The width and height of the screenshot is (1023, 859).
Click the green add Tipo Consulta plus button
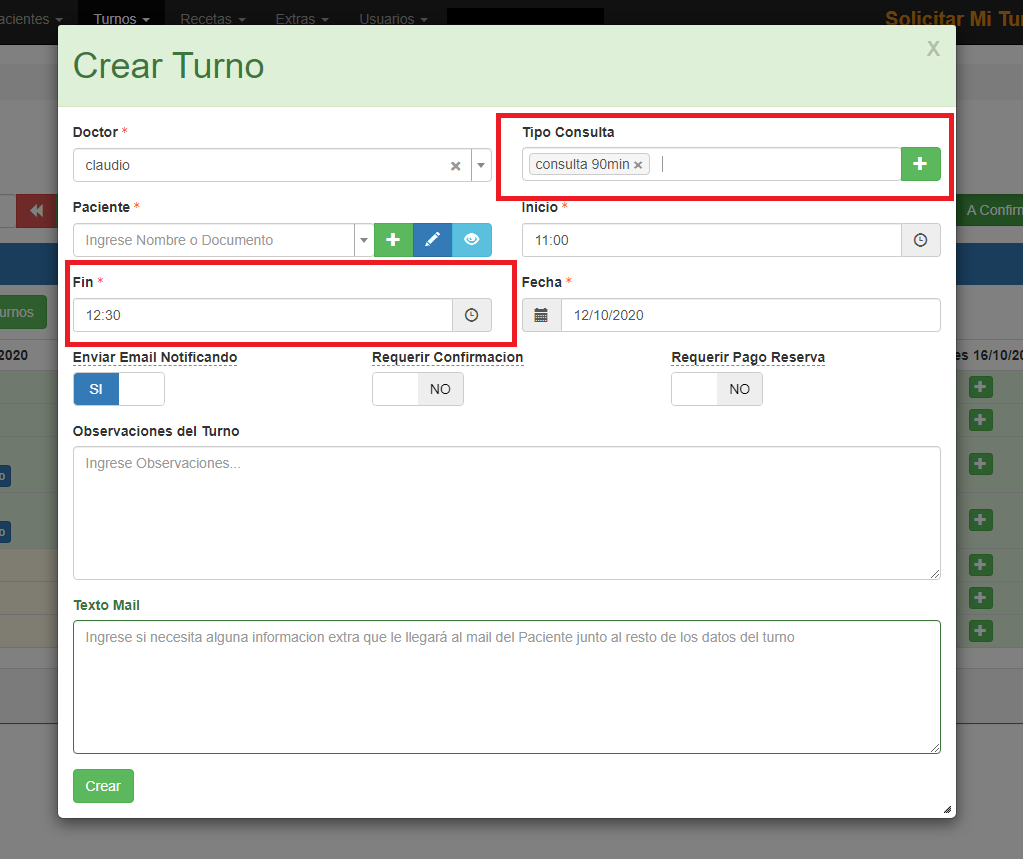[920, 164]
